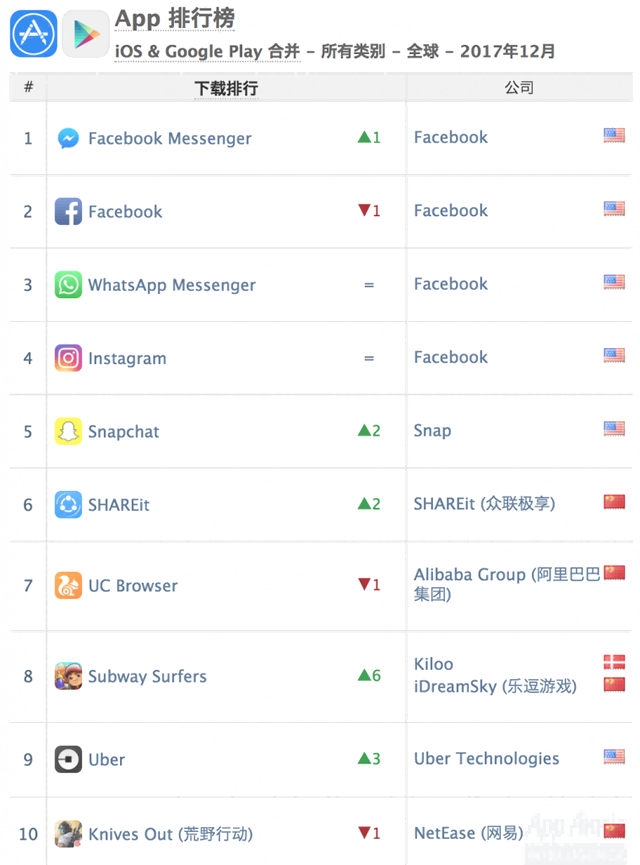Viewport: 640px width, 865px height.
Task: Open the Uber Technologies company link
Action: (x=486, y=759)
